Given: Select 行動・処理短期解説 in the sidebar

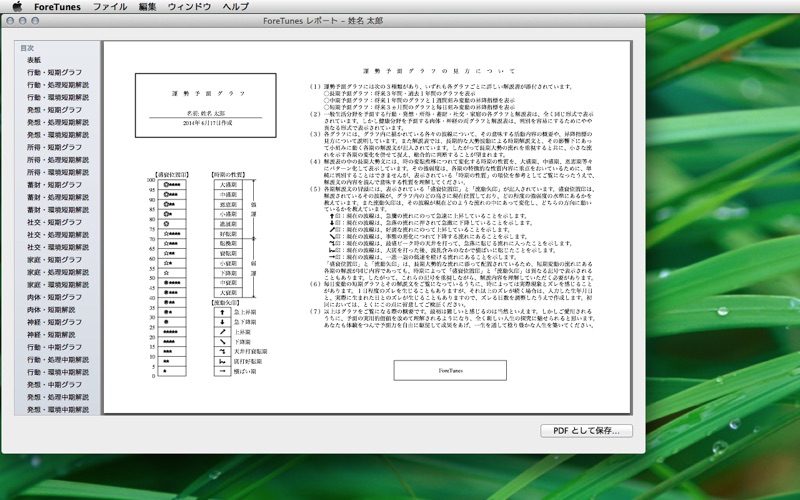Looking at the screenshot, I should pos(58,85).
